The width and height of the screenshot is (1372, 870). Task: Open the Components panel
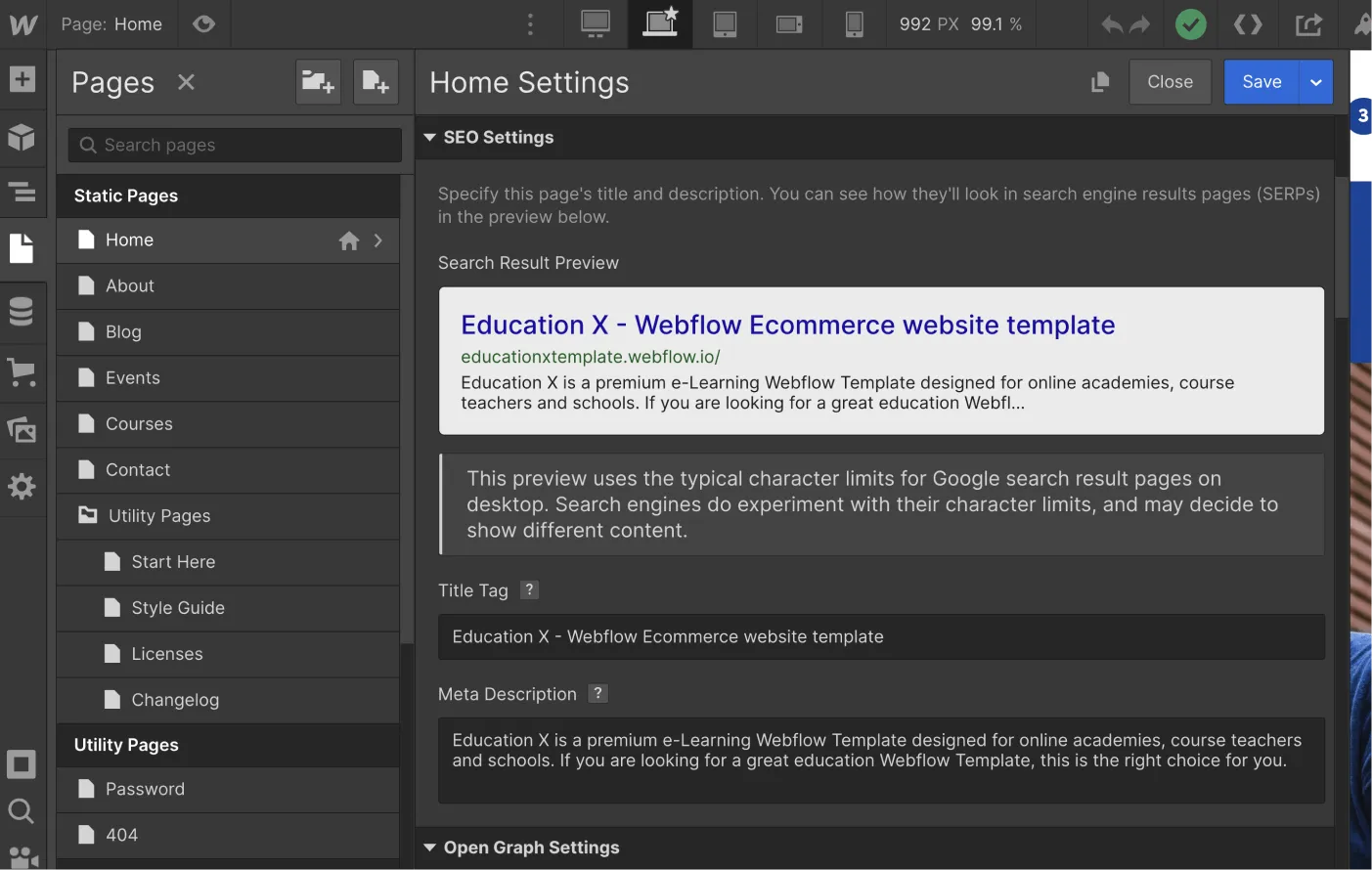point(22,136)
